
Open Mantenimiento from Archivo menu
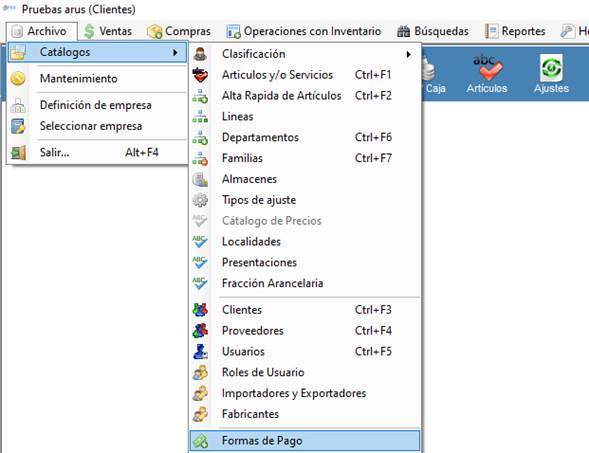[97, 79]
